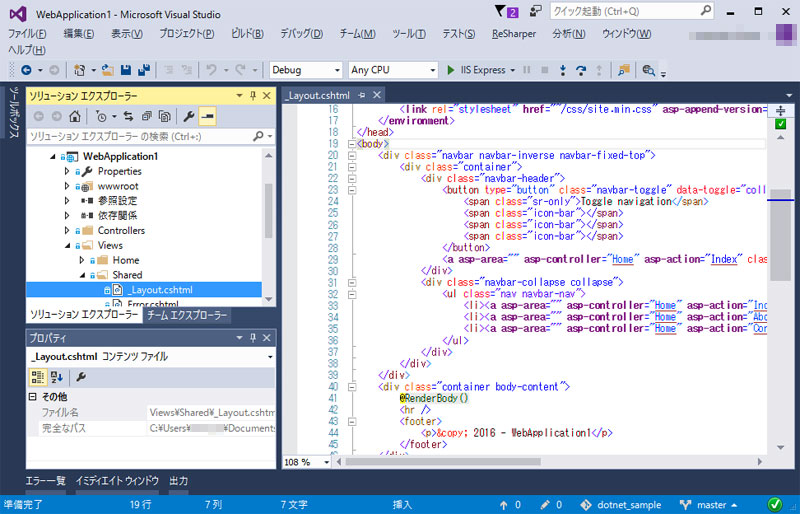
Task: Collapse the body tag outlining on line 19
Action: 352,144
